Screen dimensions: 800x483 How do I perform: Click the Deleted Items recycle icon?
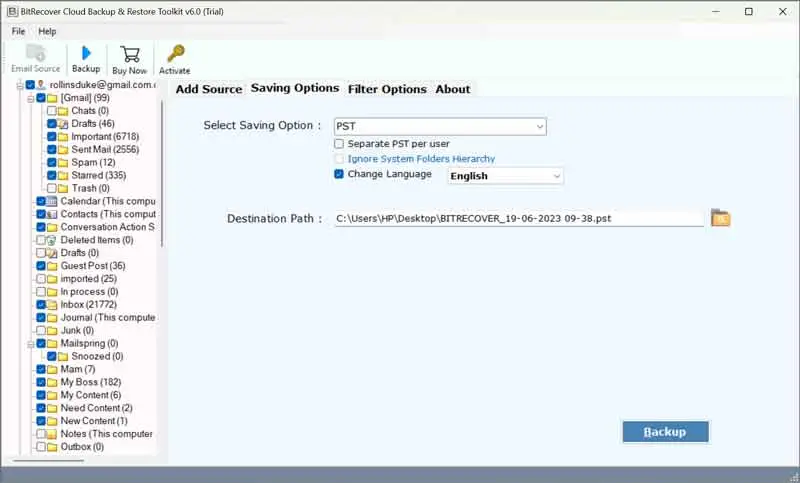click(x=52, y=240)
